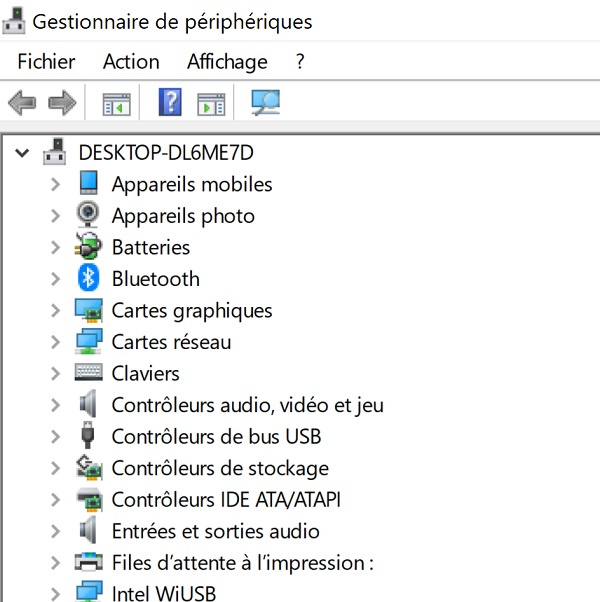600x602 pixels.
Task: Select the Batteries label
Action: [151, 247]
